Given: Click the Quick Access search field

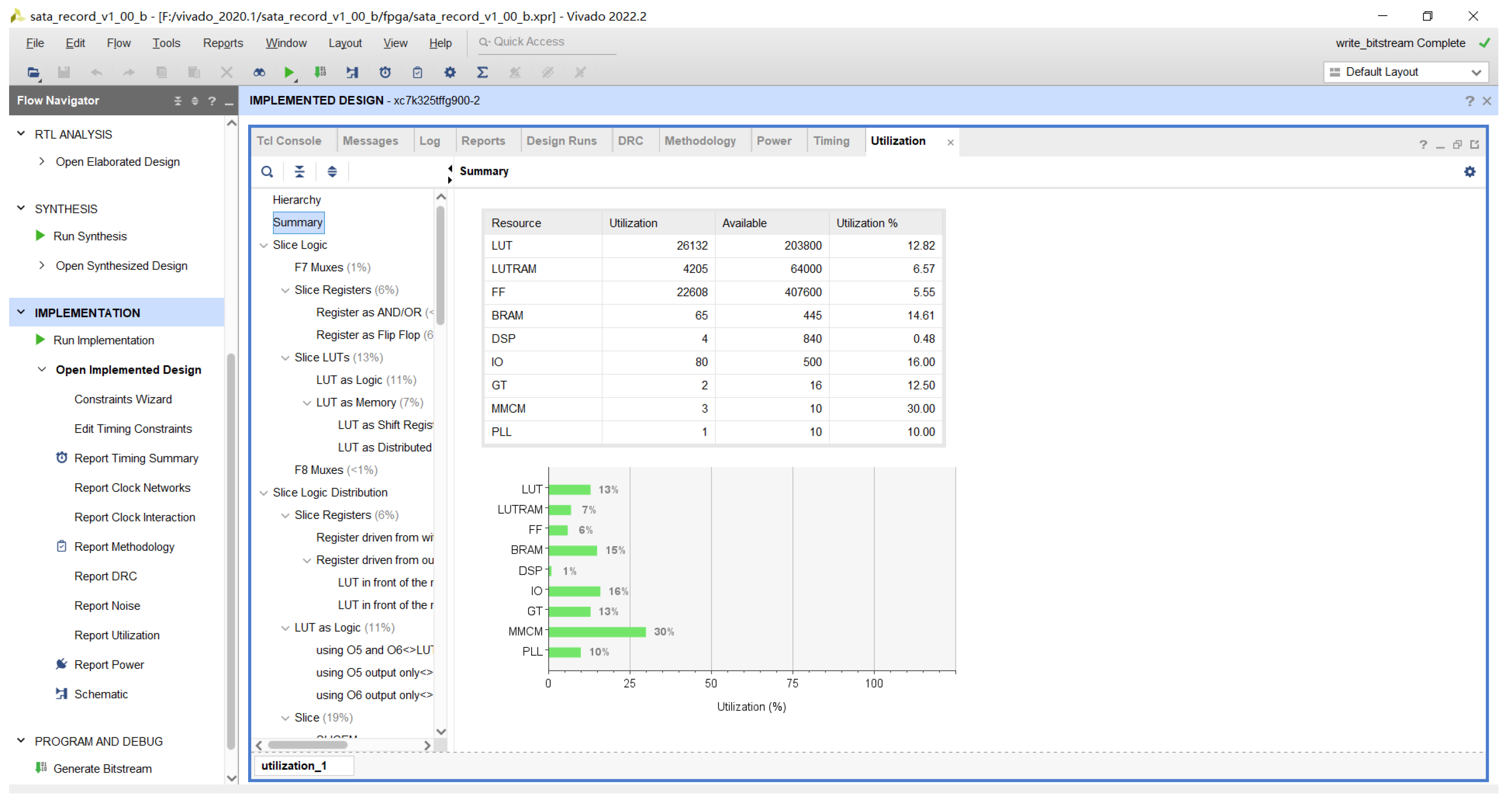Looking at the screenshot, I should 546,41.
